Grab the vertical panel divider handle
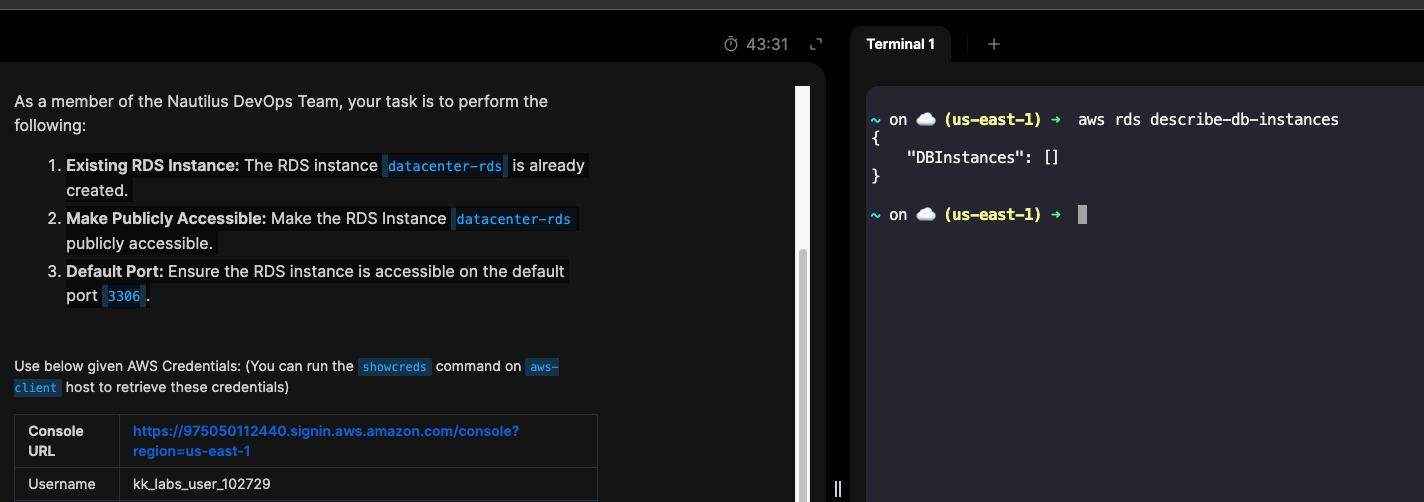Screen dimensions: 1424x502 838,488
